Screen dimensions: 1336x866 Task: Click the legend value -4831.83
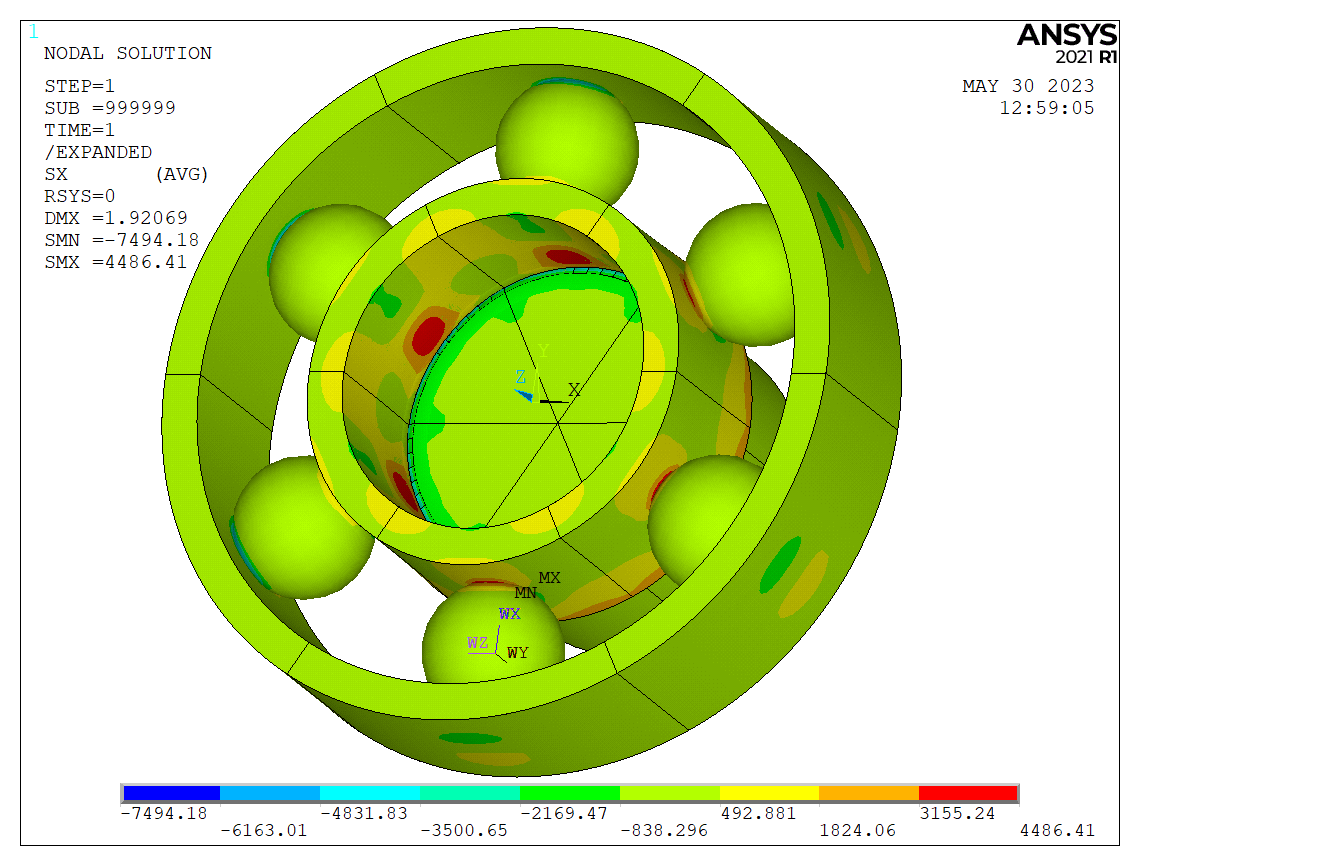pos(364,813)
